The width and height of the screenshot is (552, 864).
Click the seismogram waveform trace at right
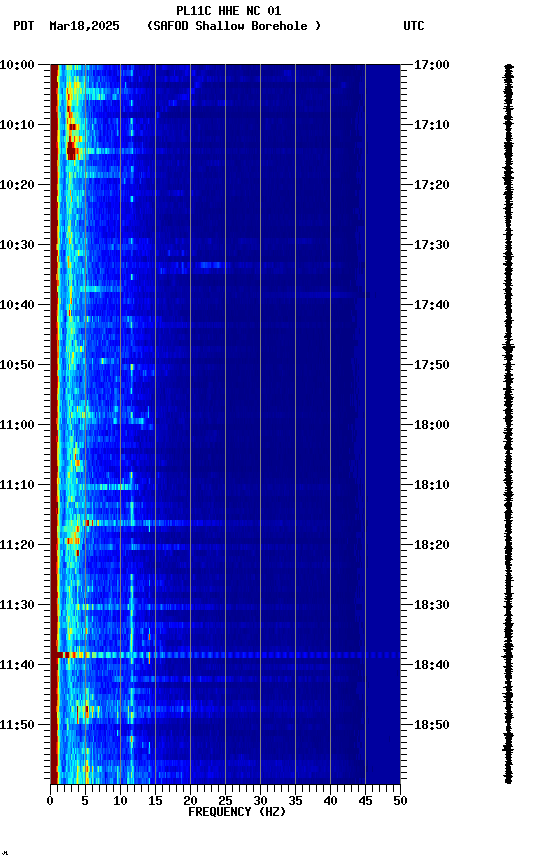508,424
